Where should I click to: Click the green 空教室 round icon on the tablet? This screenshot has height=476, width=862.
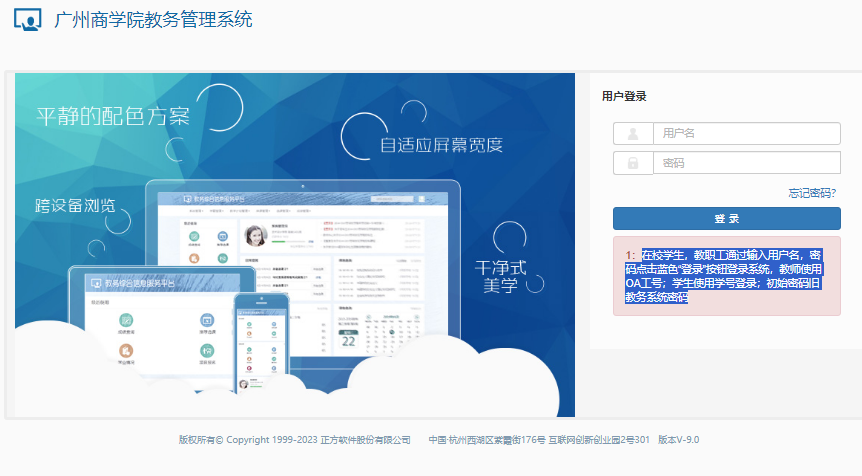coord(207,350)
